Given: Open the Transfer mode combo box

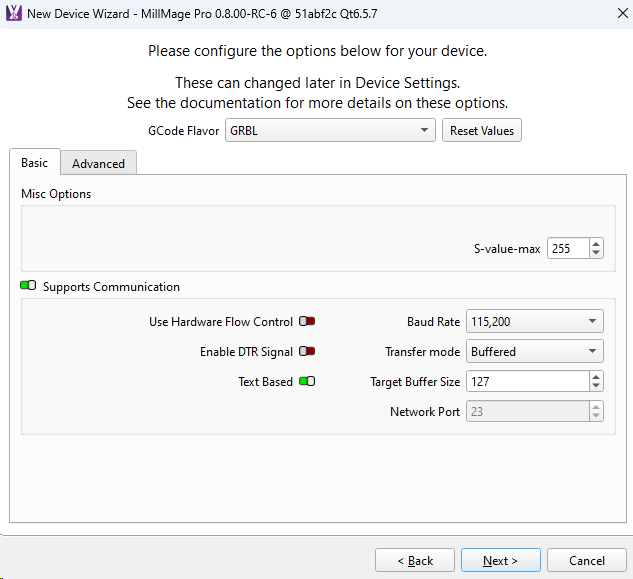Looking at the screenshot, I should point(534,352).
